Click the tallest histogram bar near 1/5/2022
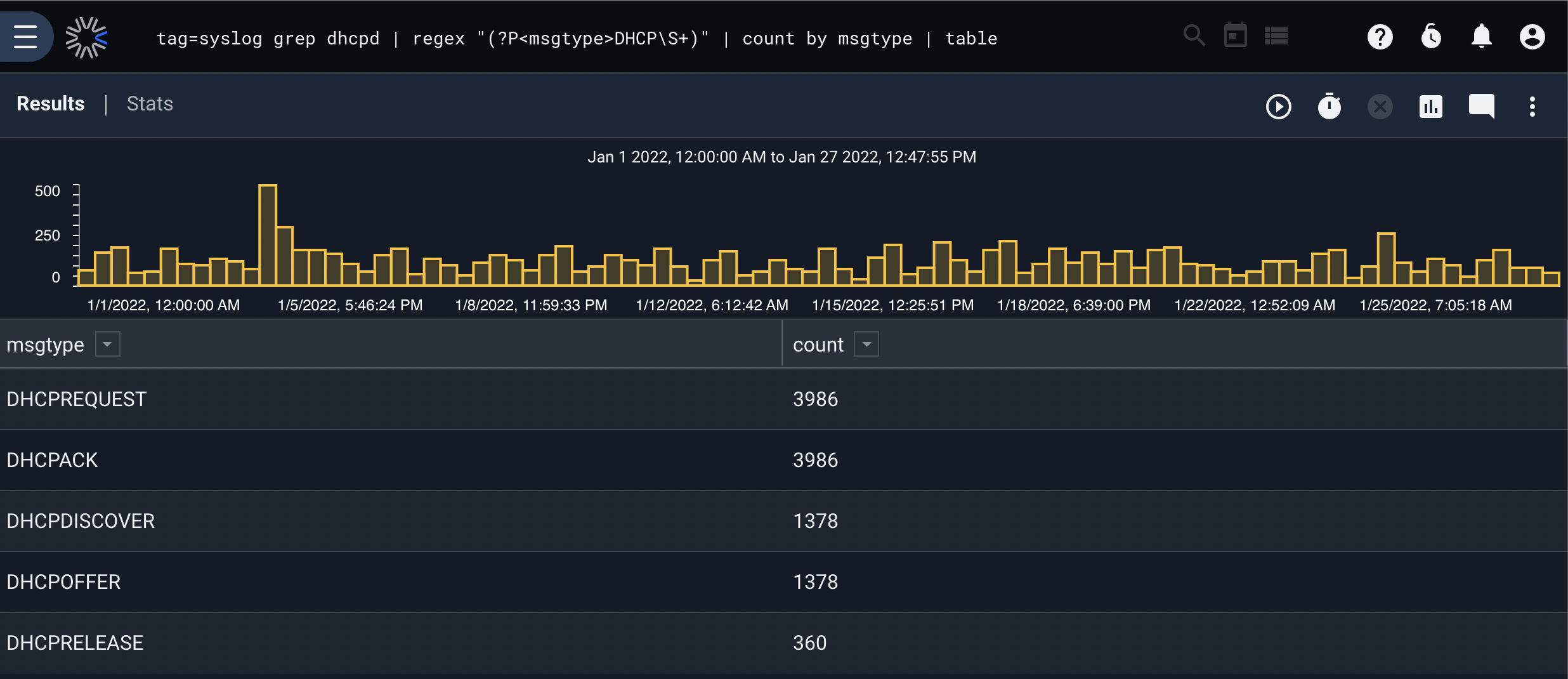Viewport: 1568px width, 679px height. click(x=268, y=235)
